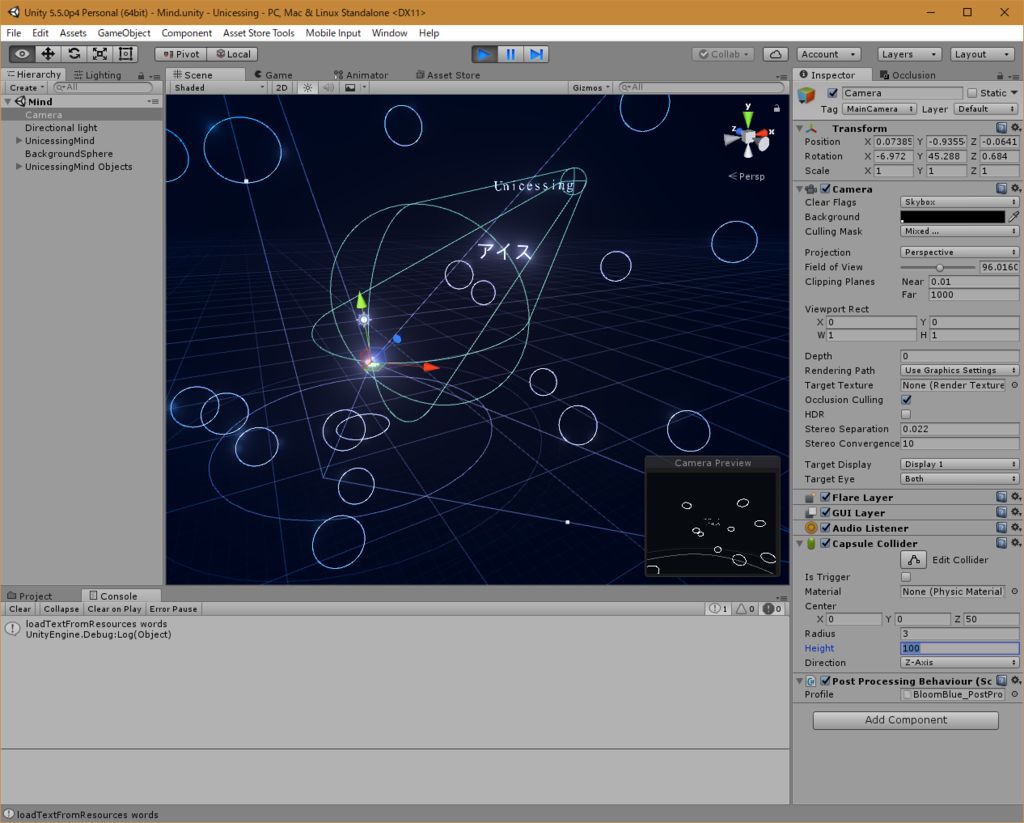
Task: Click the Background color swatch
Action: (953, 217)
